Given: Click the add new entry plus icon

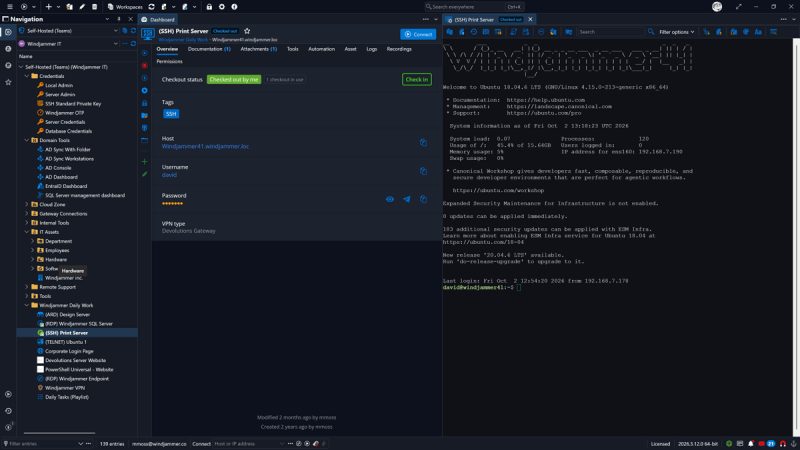Looking at the screenshot, I should 48,7.
